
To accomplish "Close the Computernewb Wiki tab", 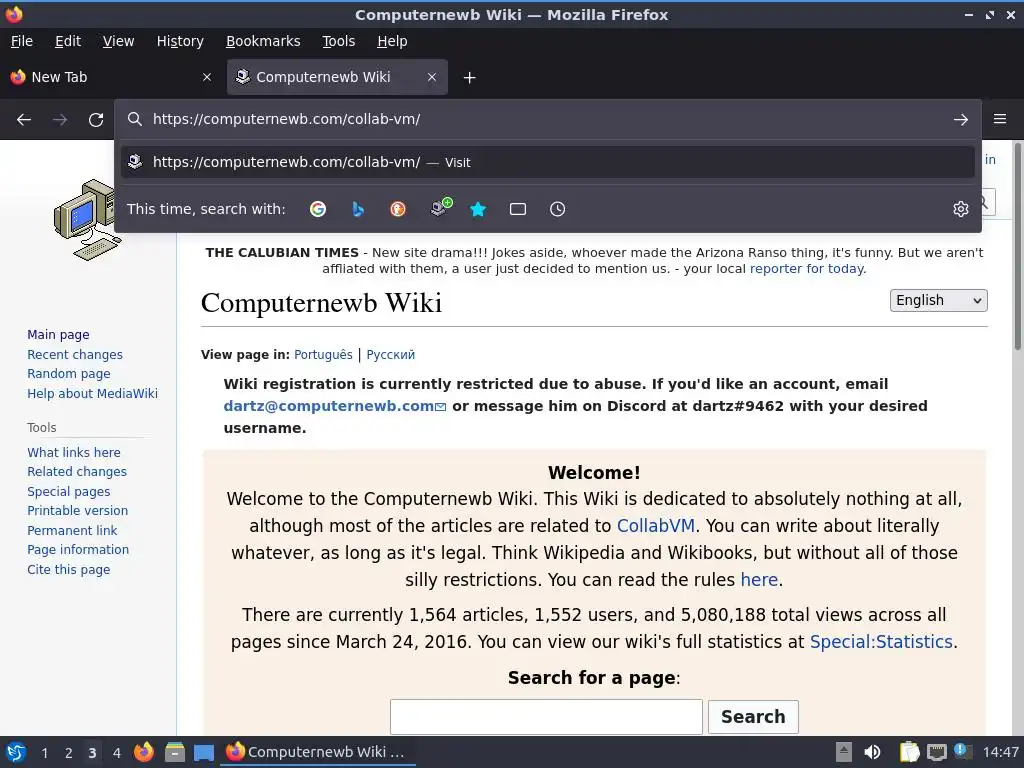I will point(432,77).
